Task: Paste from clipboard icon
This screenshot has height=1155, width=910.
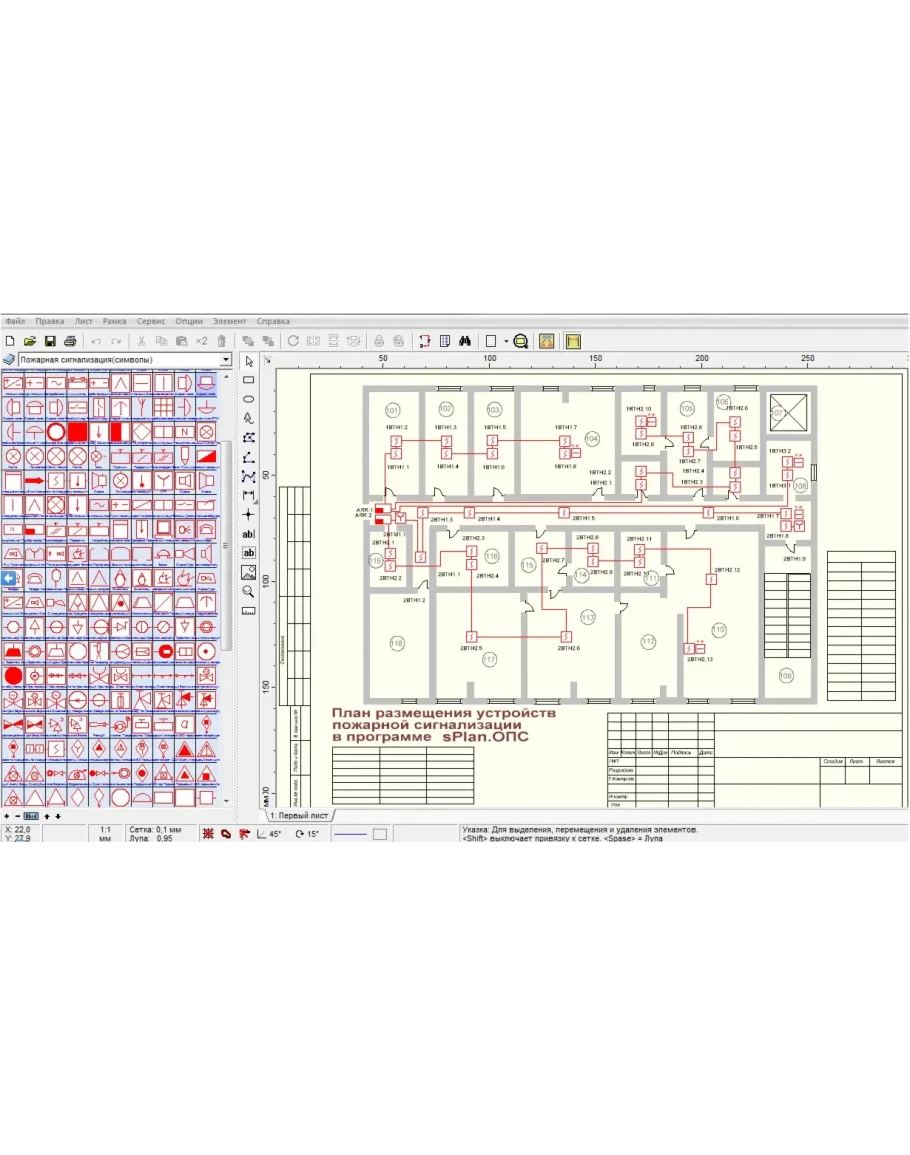Action: (x=181, y=341)
